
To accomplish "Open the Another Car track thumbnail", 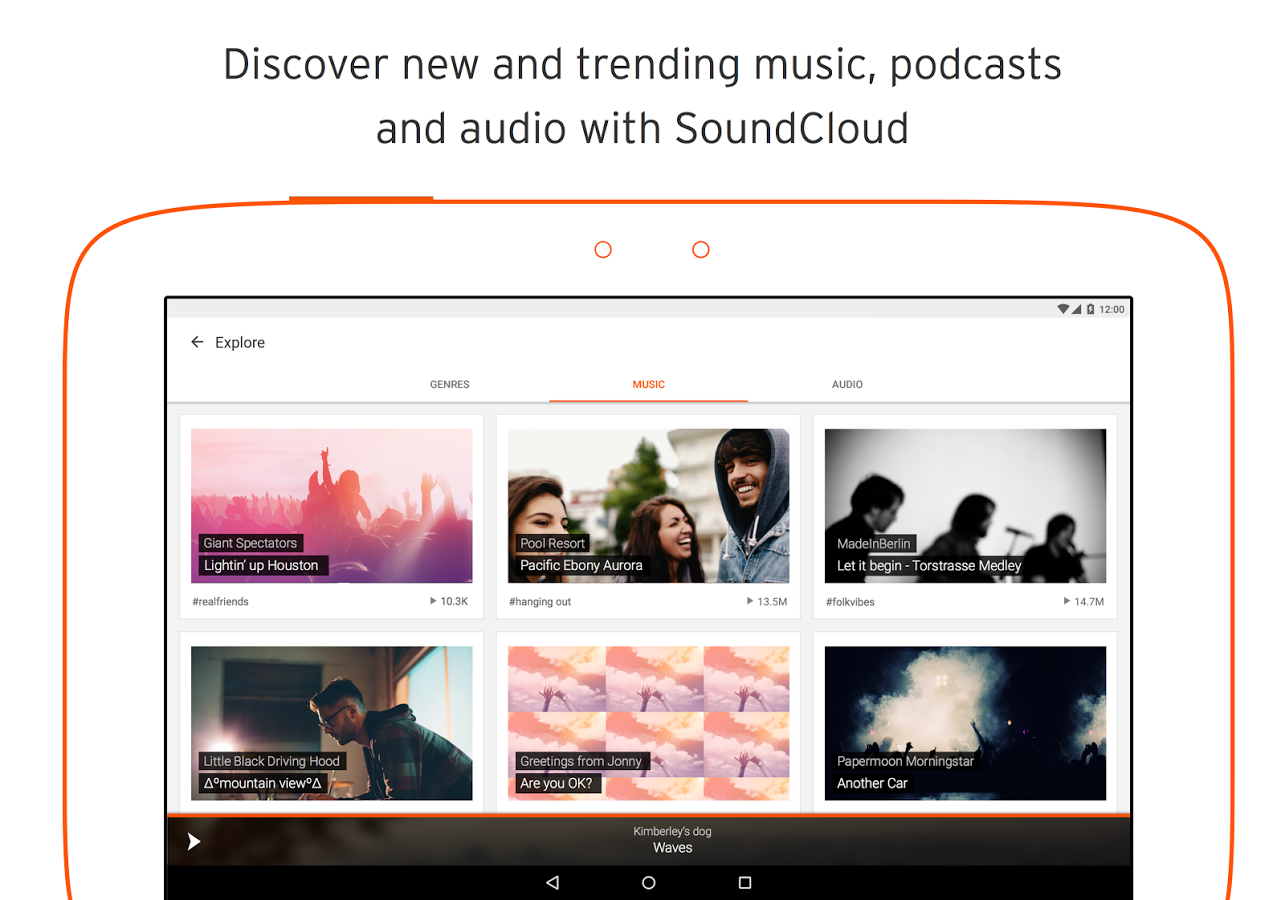I will point(966,723).
